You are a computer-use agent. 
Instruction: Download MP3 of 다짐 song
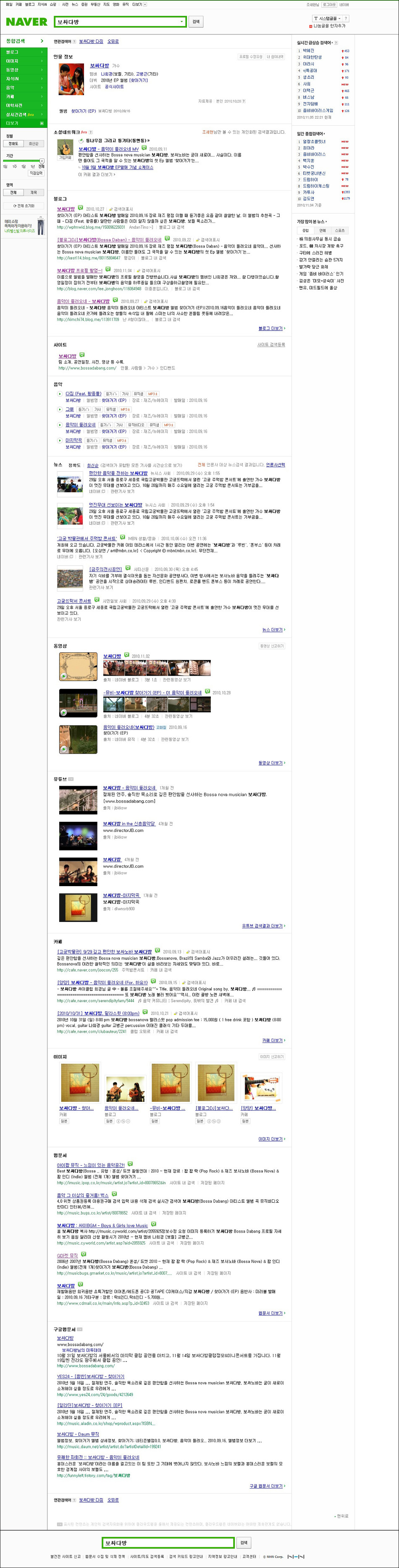(152, 394)
